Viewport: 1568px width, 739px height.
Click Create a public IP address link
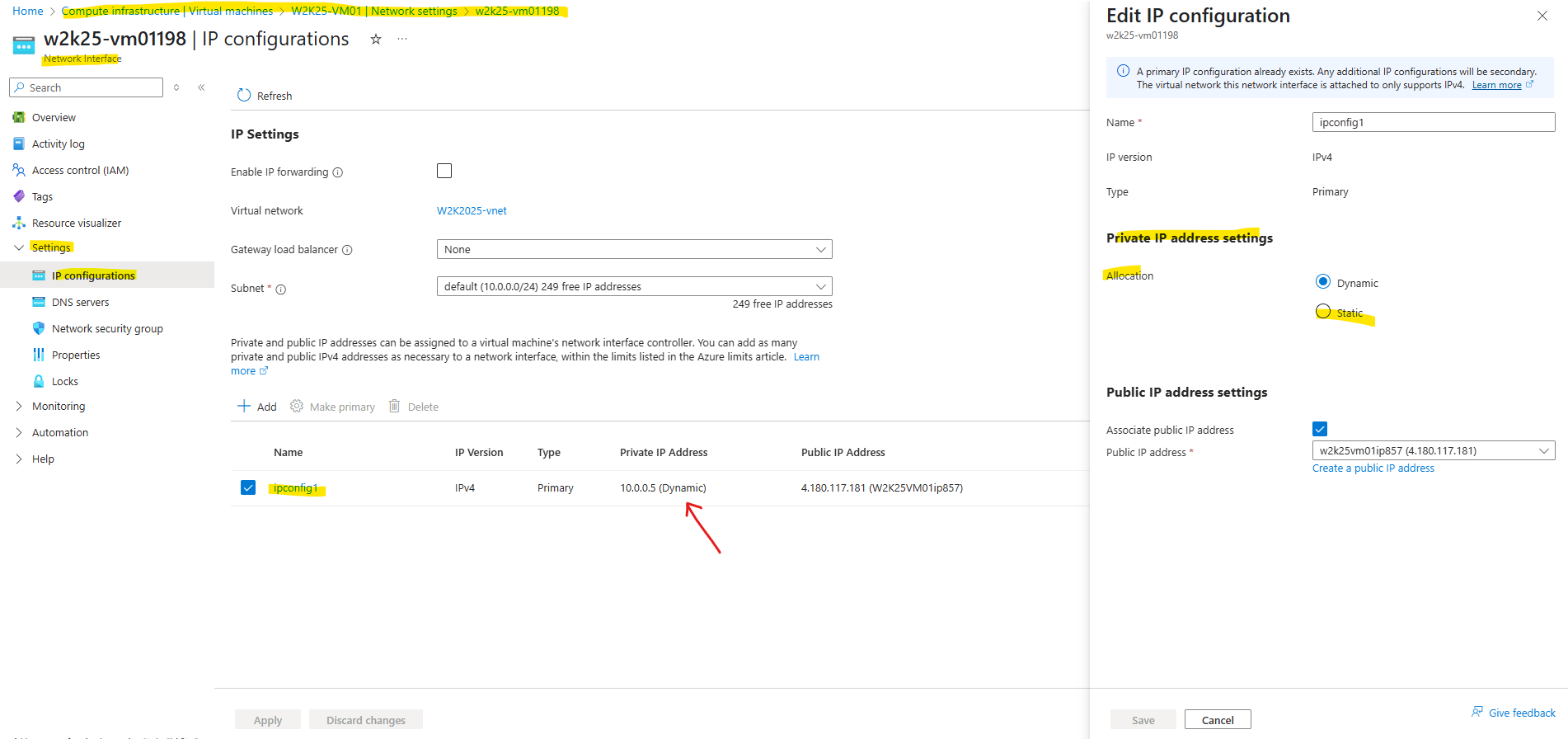1373,468
